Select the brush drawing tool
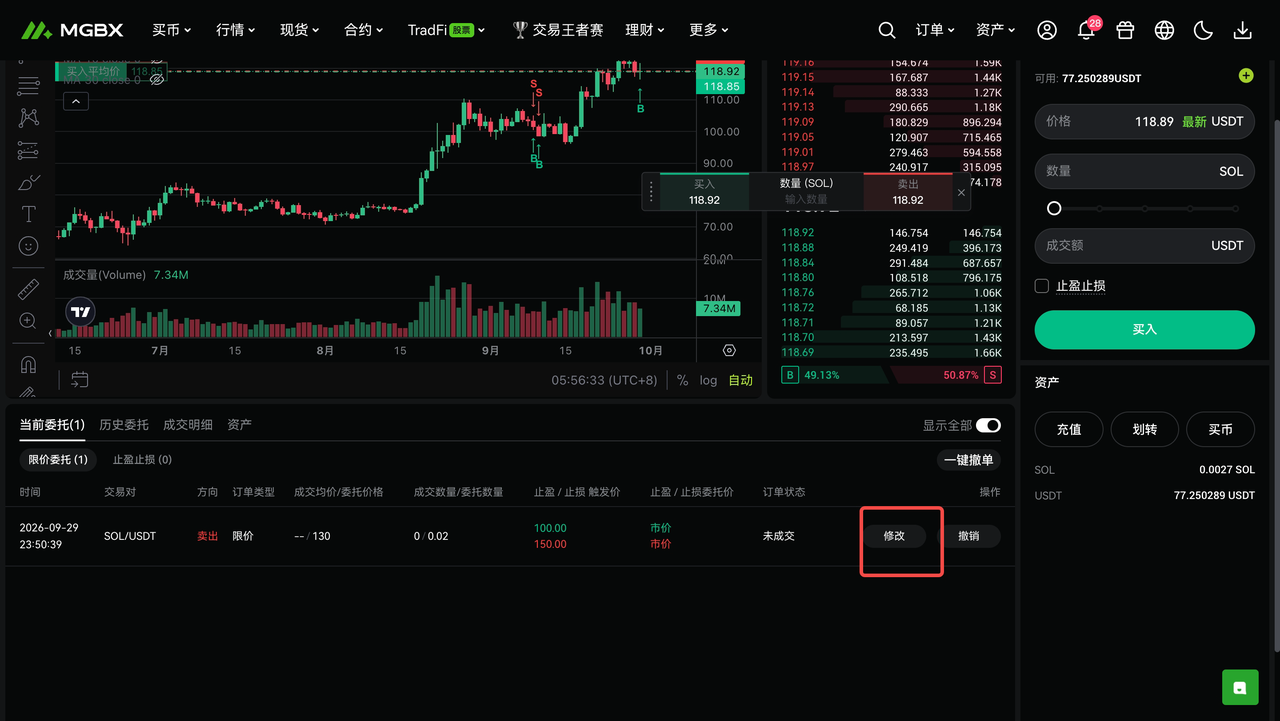This screenshot has width=1280, height=721. [x=29, y=182]
